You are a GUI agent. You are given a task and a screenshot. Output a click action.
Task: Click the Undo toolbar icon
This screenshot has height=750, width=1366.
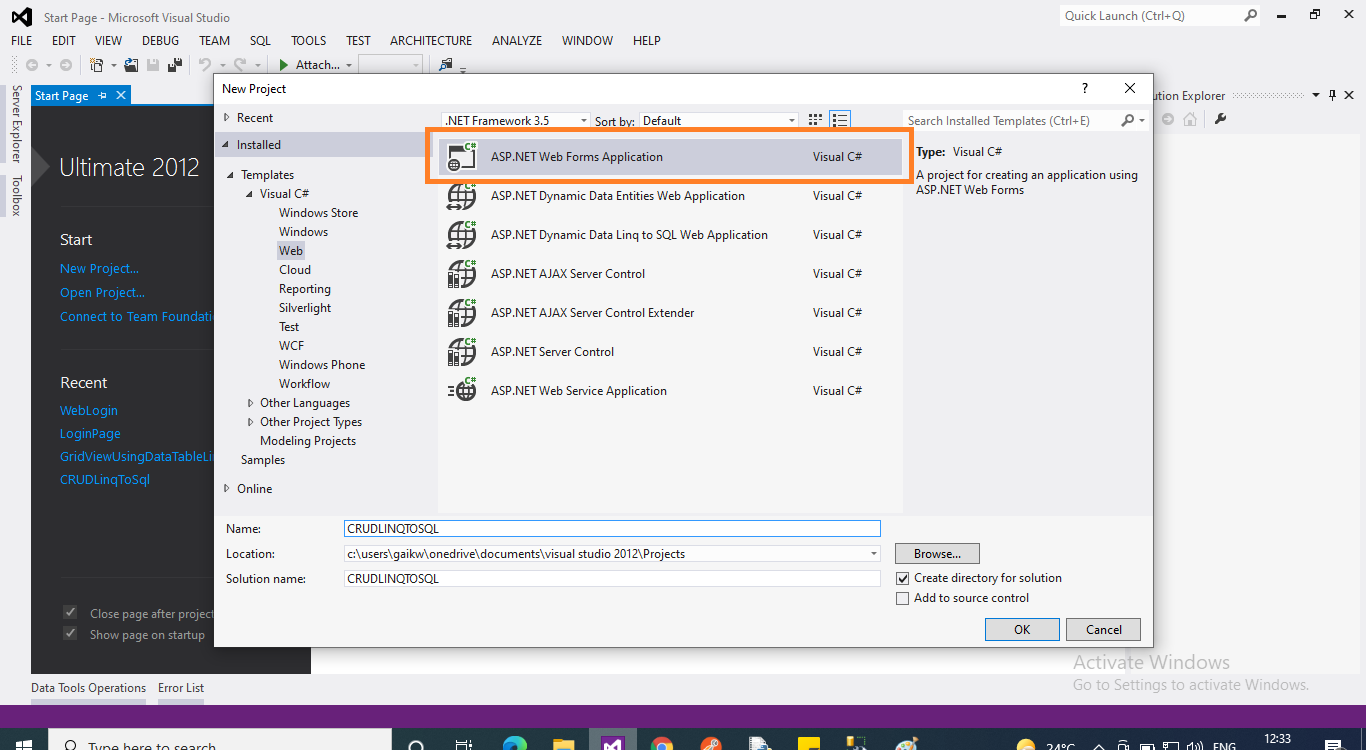pos(205,65)
